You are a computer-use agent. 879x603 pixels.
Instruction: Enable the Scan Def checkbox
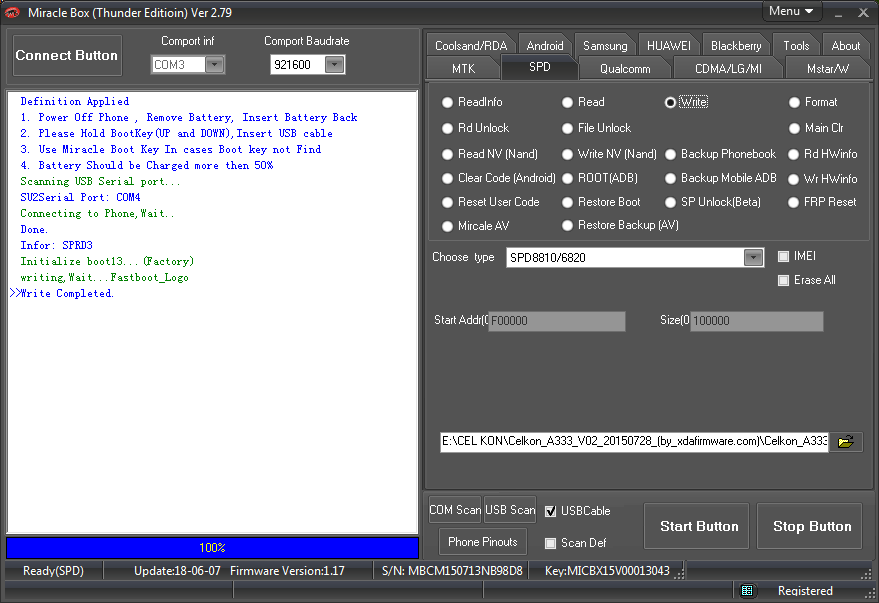coord(550,543)
